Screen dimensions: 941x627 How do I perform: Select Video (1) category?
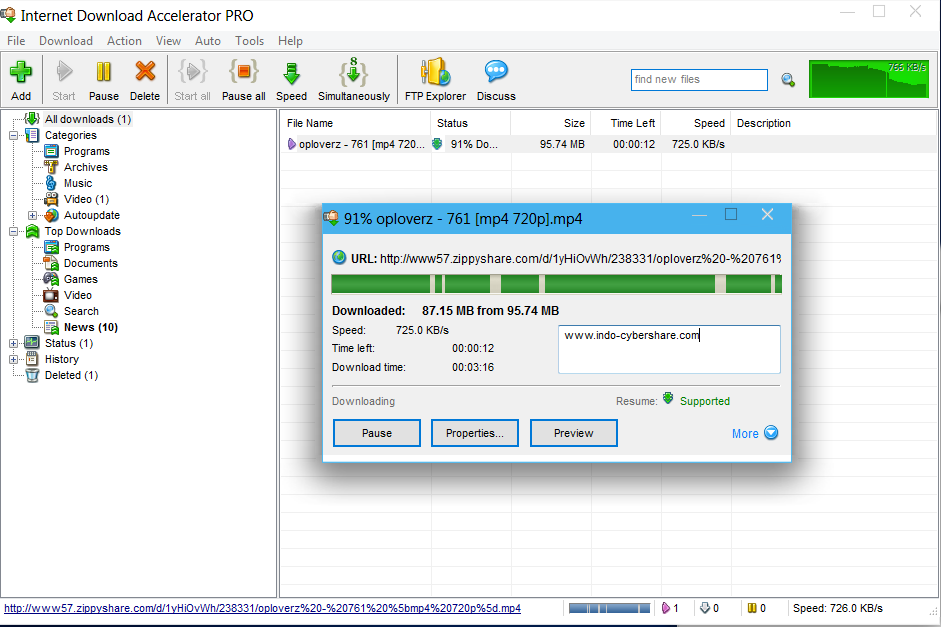tap(86, 199)
